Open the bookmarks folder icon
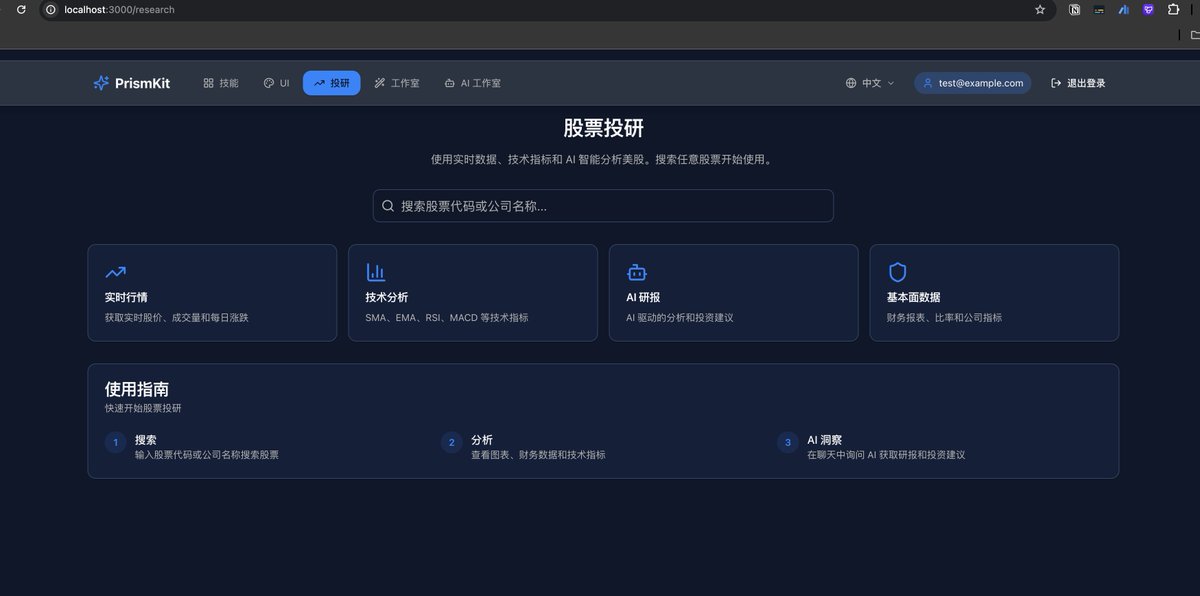Image resolution: width=1200 pixels, height=596 pixels. pos(1195,34)
